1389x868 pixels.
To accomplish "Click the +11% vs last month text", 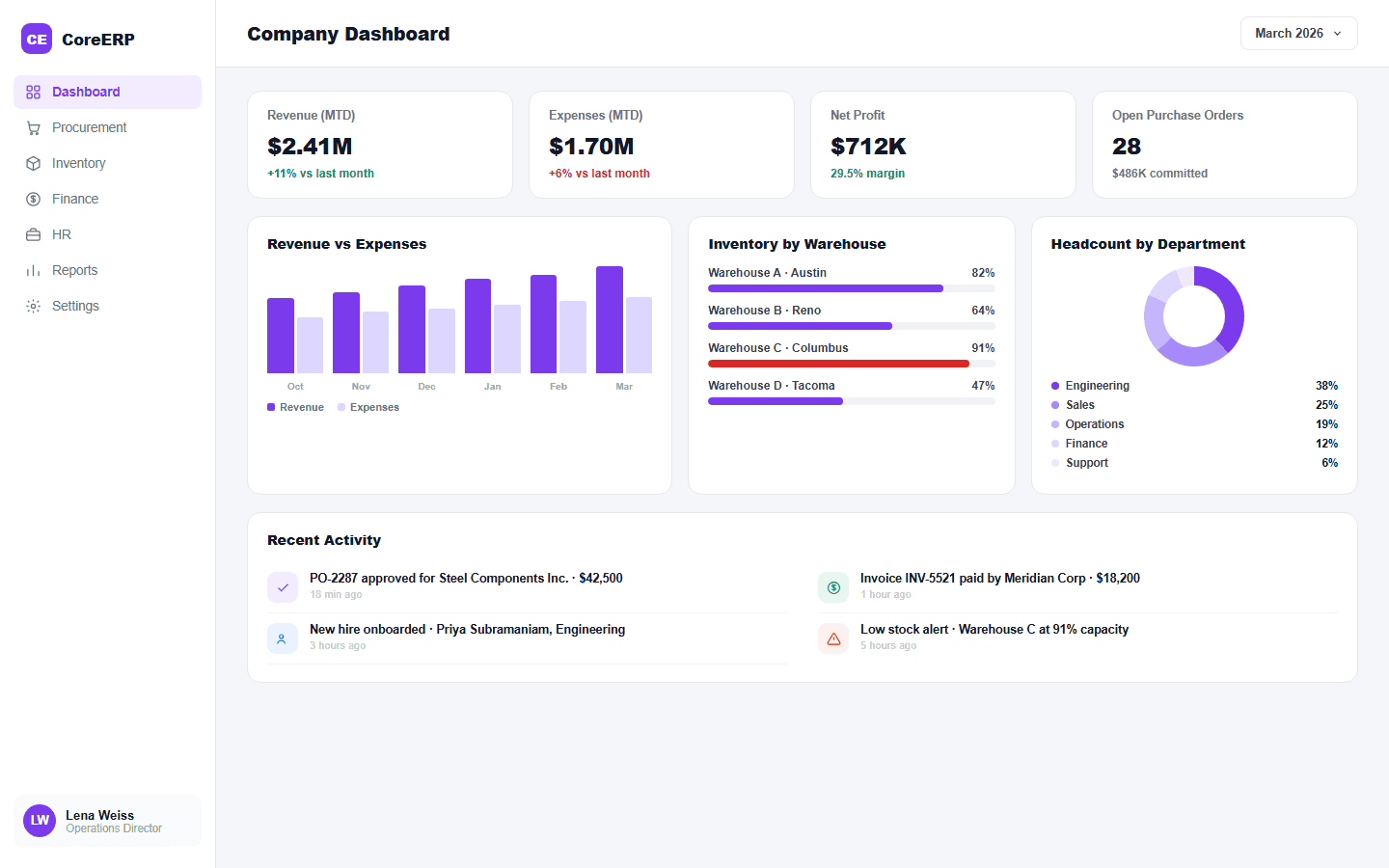I will 320,174.
